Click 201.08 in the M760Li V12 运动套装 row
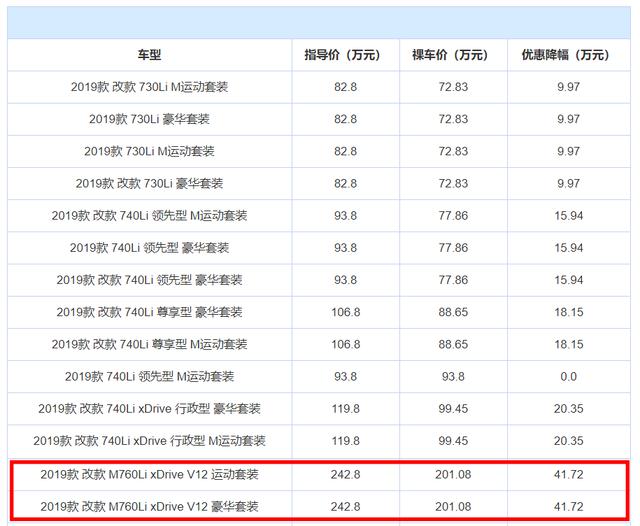640x526 pixels. click(x=453, y=475)
